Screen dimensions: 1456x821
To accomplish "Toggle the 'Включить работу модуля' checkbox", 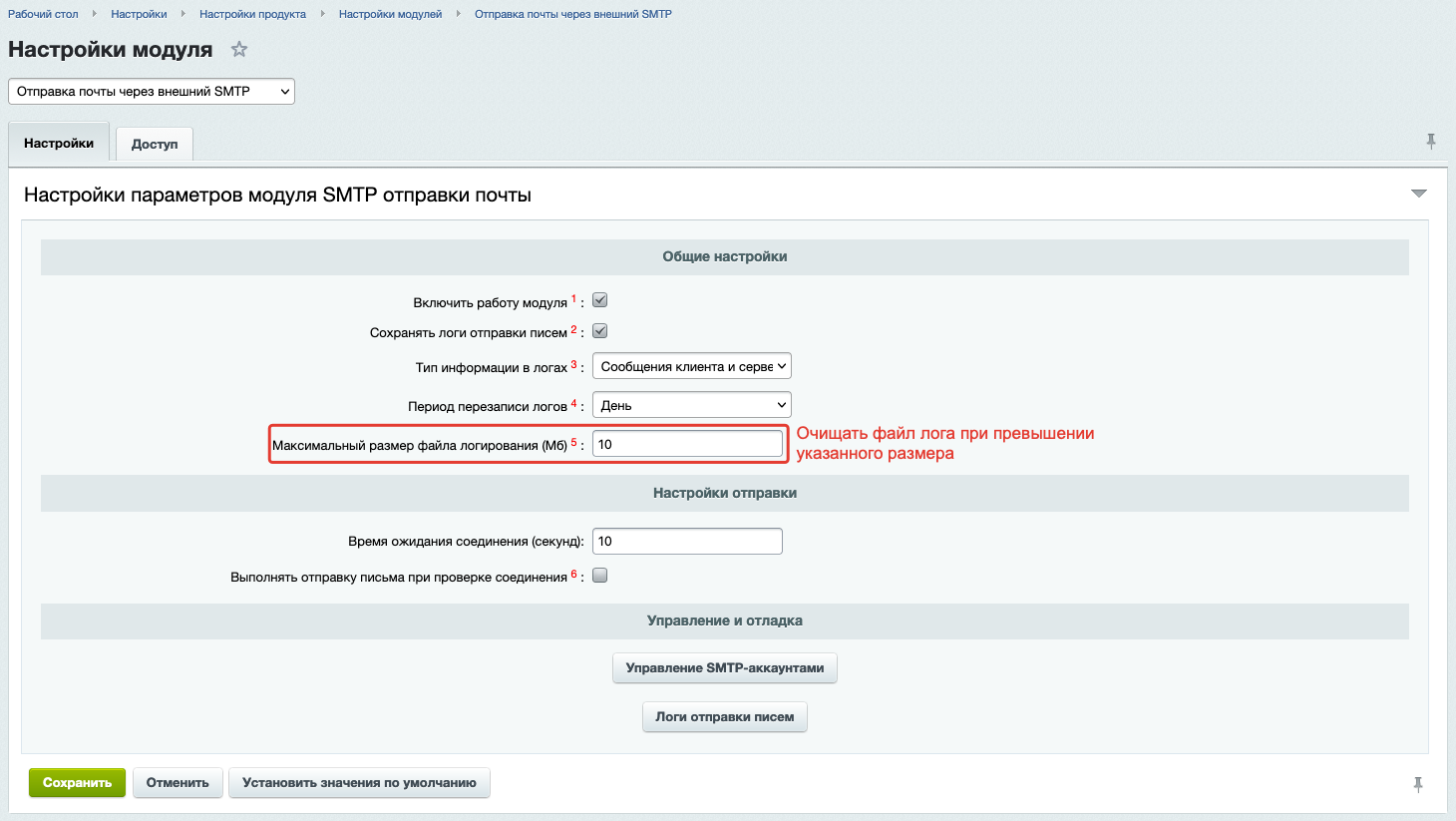I will pos(600,300).
